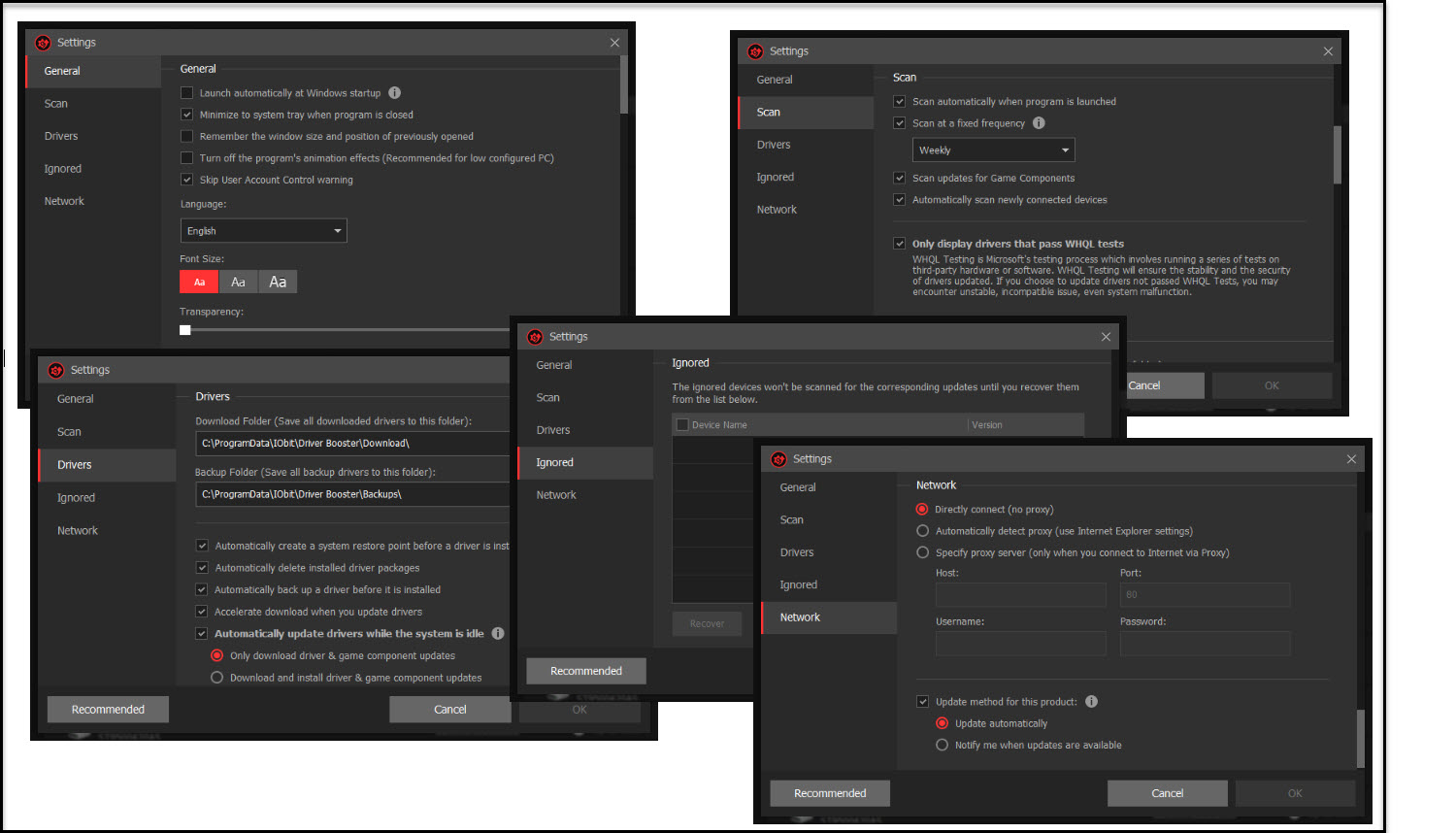Image resolution: width=1456 pixels, height=833 pixels.
Task: Click the proxy Password input field
Action: click(1206, 644)
